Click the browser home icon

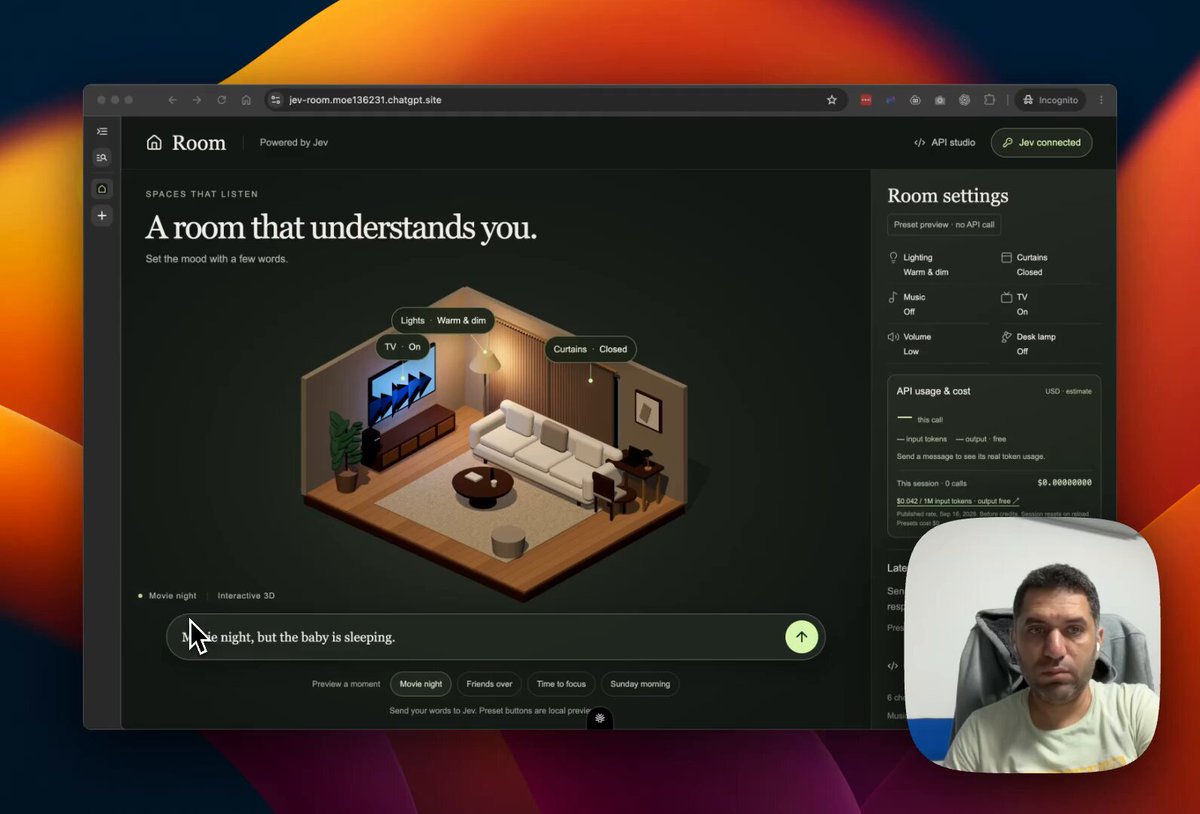pyautogui.click(x=246, y=100)
